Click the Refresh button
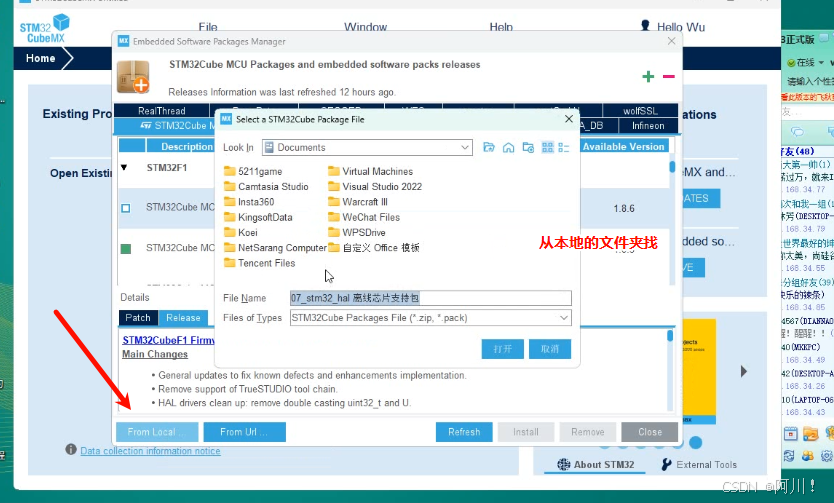This screenshot has width=834, height=503. 464,432
